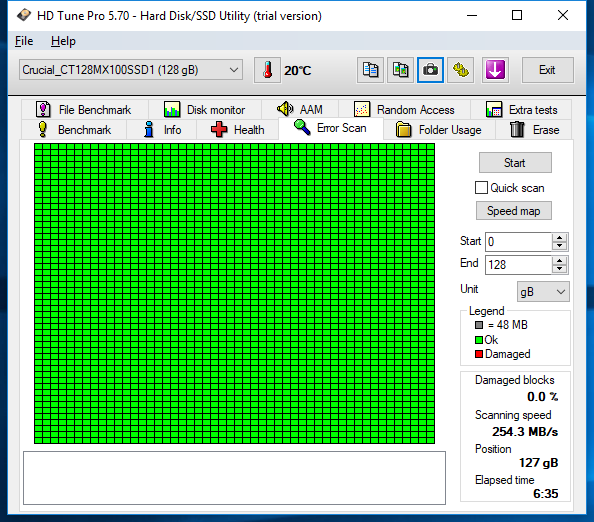Click the Speed map button
The height and width of the screenshot is (522, 594).
tap(514, 211)
